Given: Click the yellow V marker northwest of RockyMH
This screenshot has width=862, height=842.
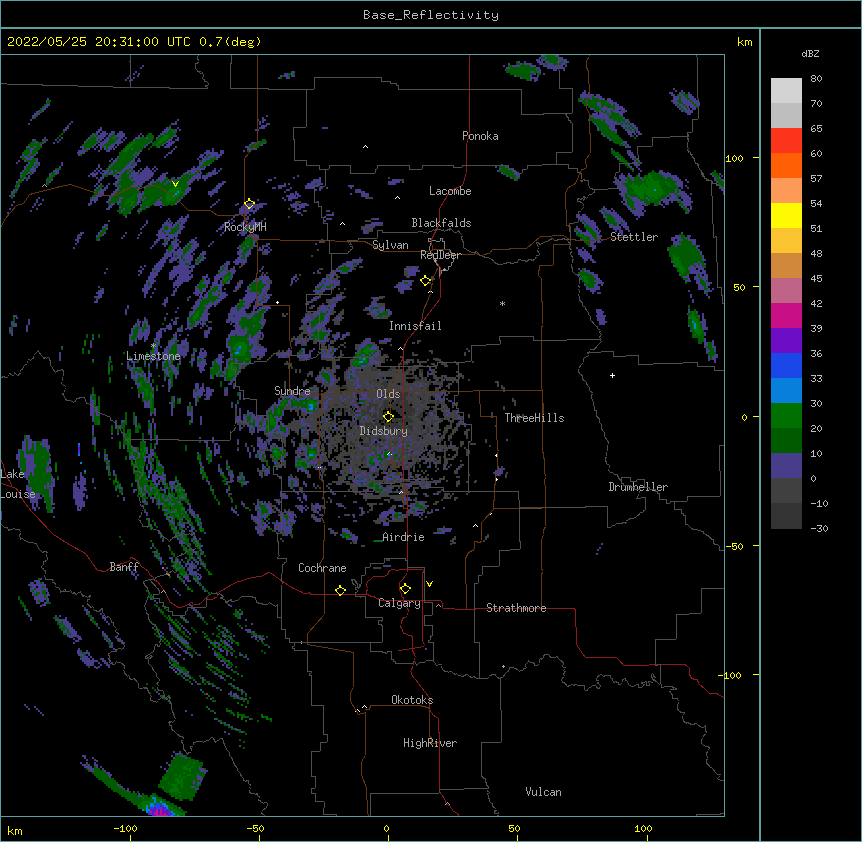Looking at the screenshot, I should 175,184.
